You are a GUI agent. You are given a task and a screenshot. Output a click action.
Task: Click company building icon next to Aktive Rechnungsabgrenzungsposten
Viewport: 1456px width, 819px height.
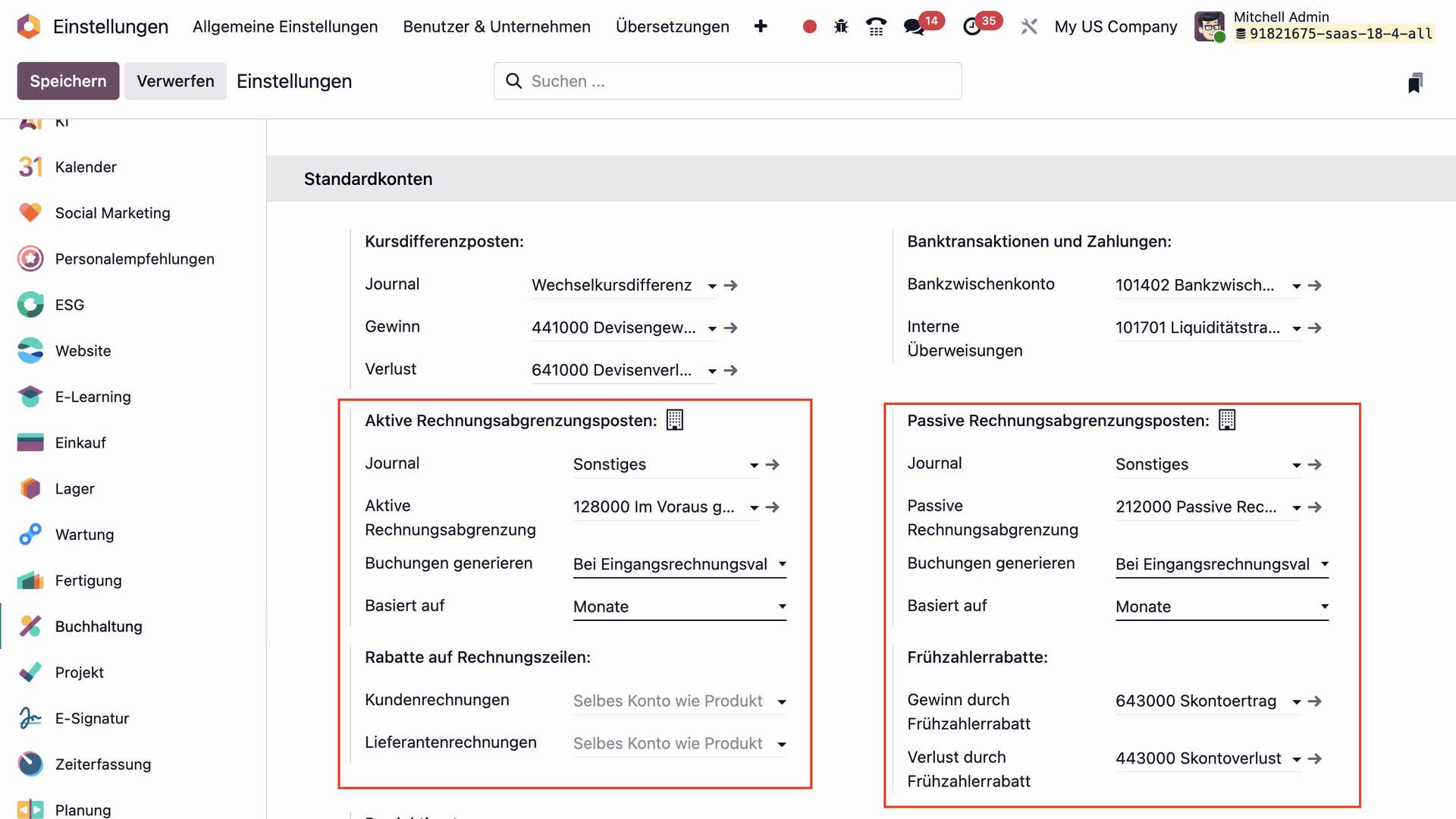674,420
